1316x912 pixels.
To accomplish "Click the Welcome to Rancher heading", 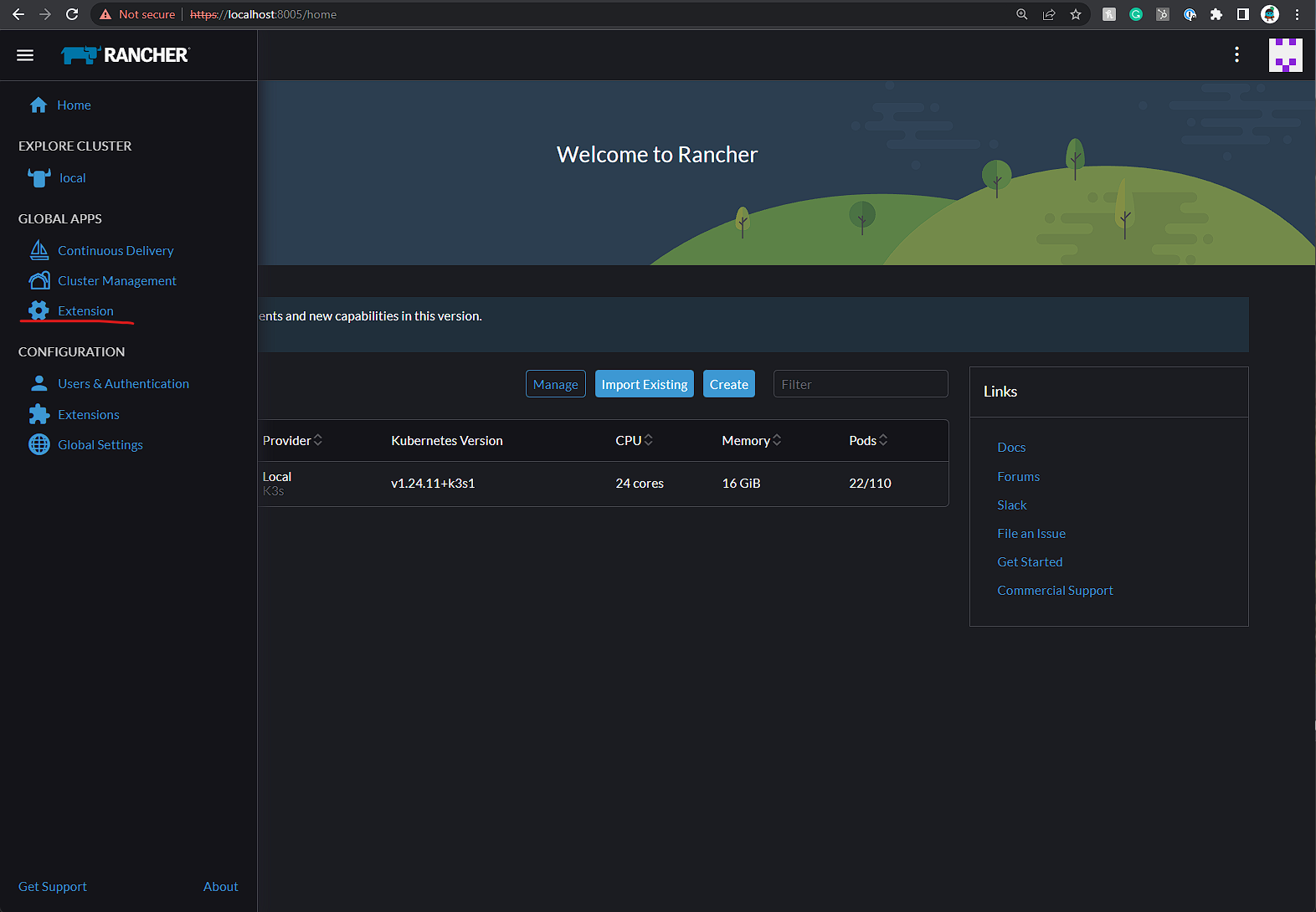I will [657, 154].
